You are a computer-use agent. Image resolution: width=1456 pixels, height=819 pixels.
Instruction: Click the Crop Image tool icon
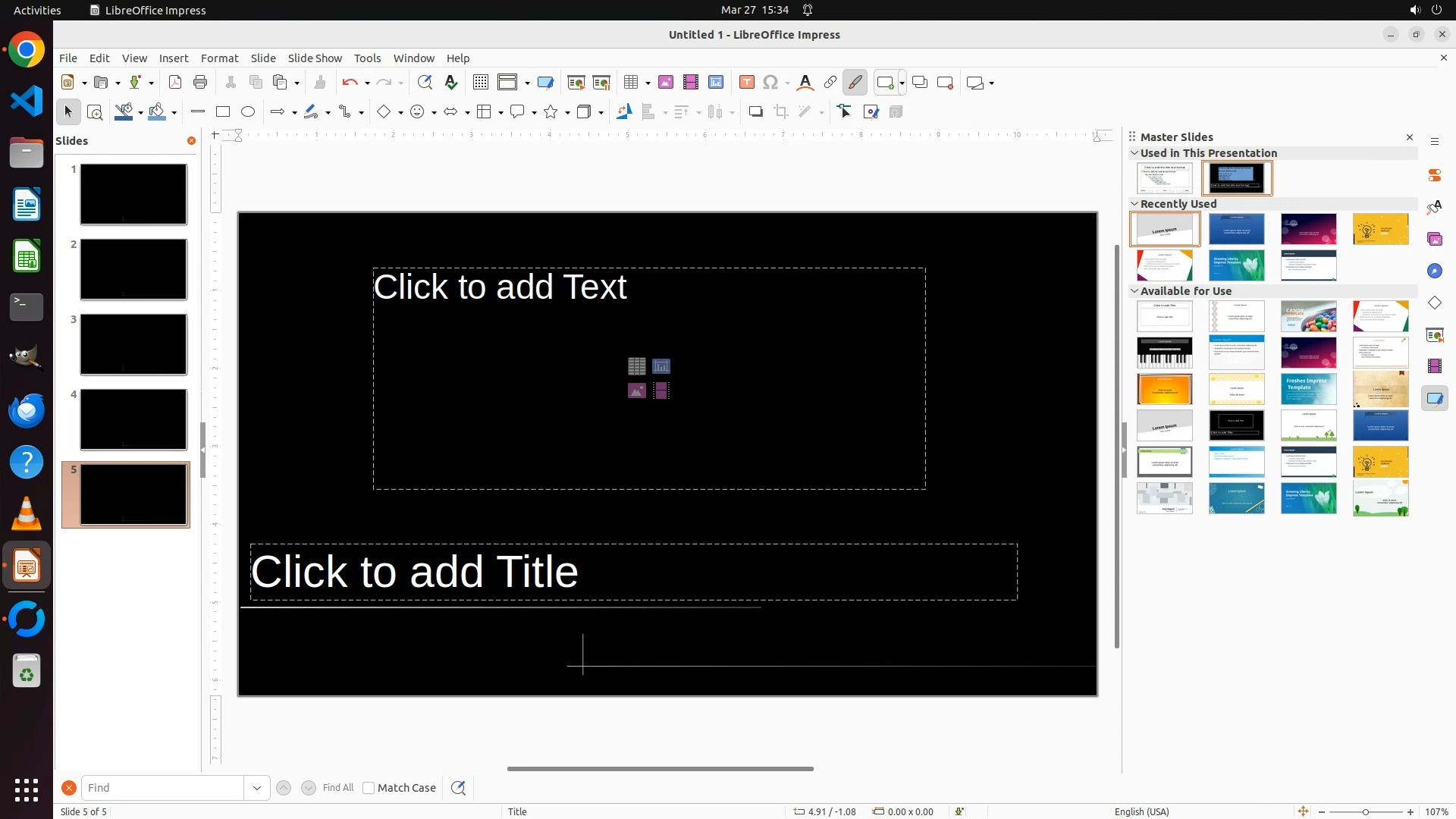781,112
